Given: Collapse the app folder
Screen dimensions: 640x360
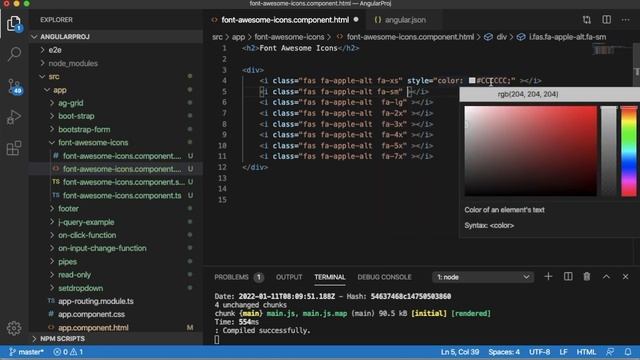Looking at the screenshot, I should pos(116,90).
